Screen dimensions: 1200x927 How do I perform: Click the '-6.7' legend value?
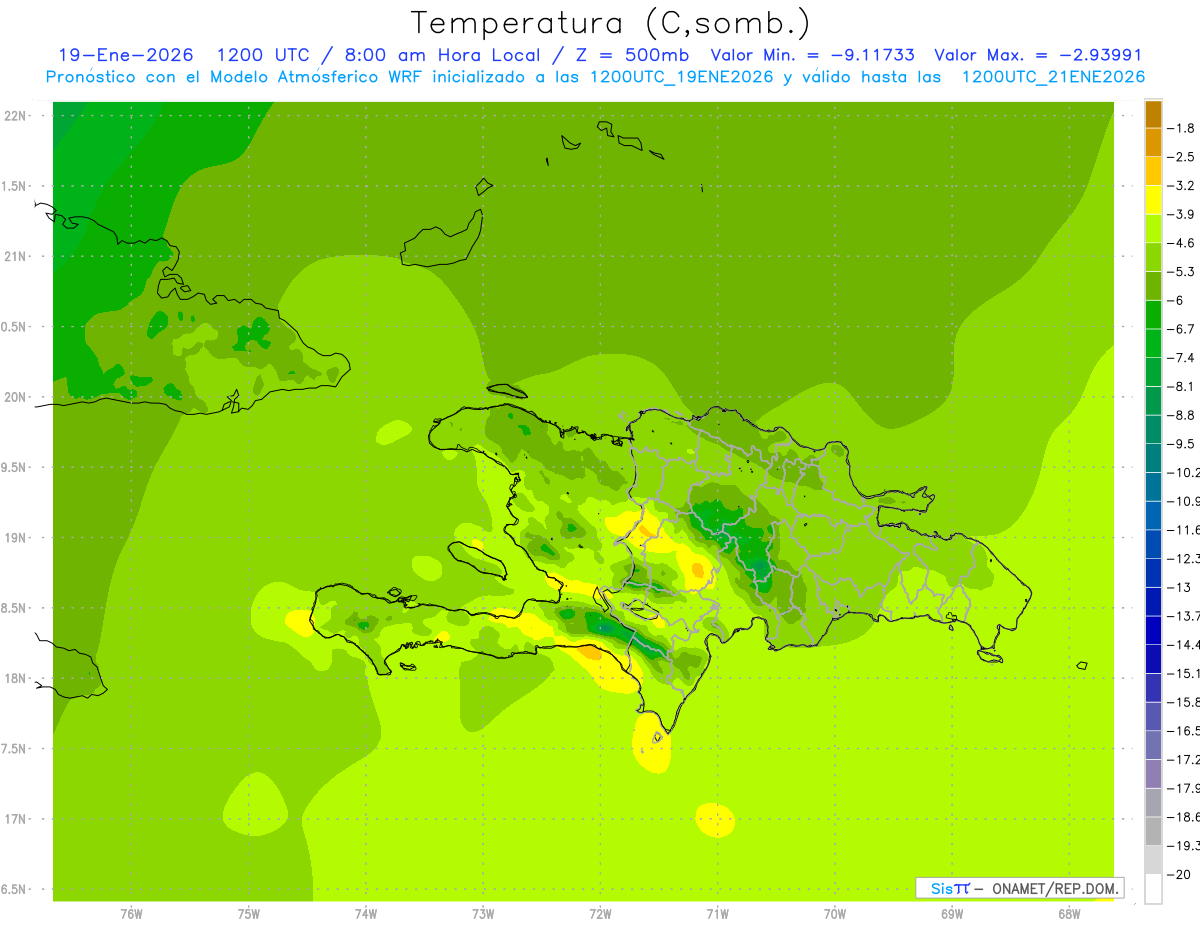1182,329
